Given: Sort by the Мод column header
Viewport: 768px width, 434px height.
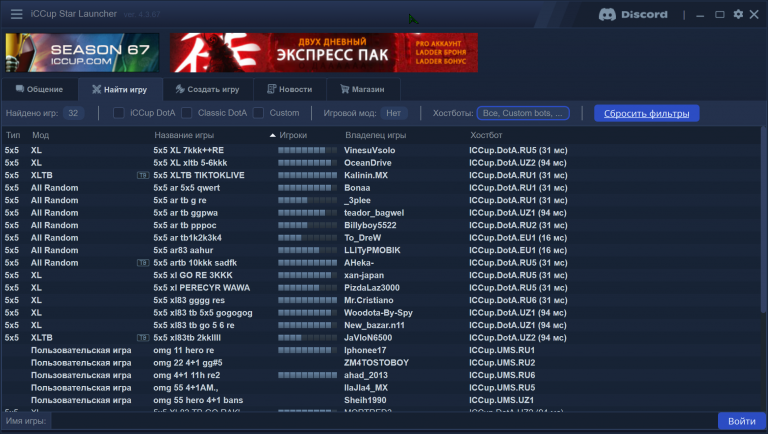Looking at the screenshot, I should tap(40, 135).
